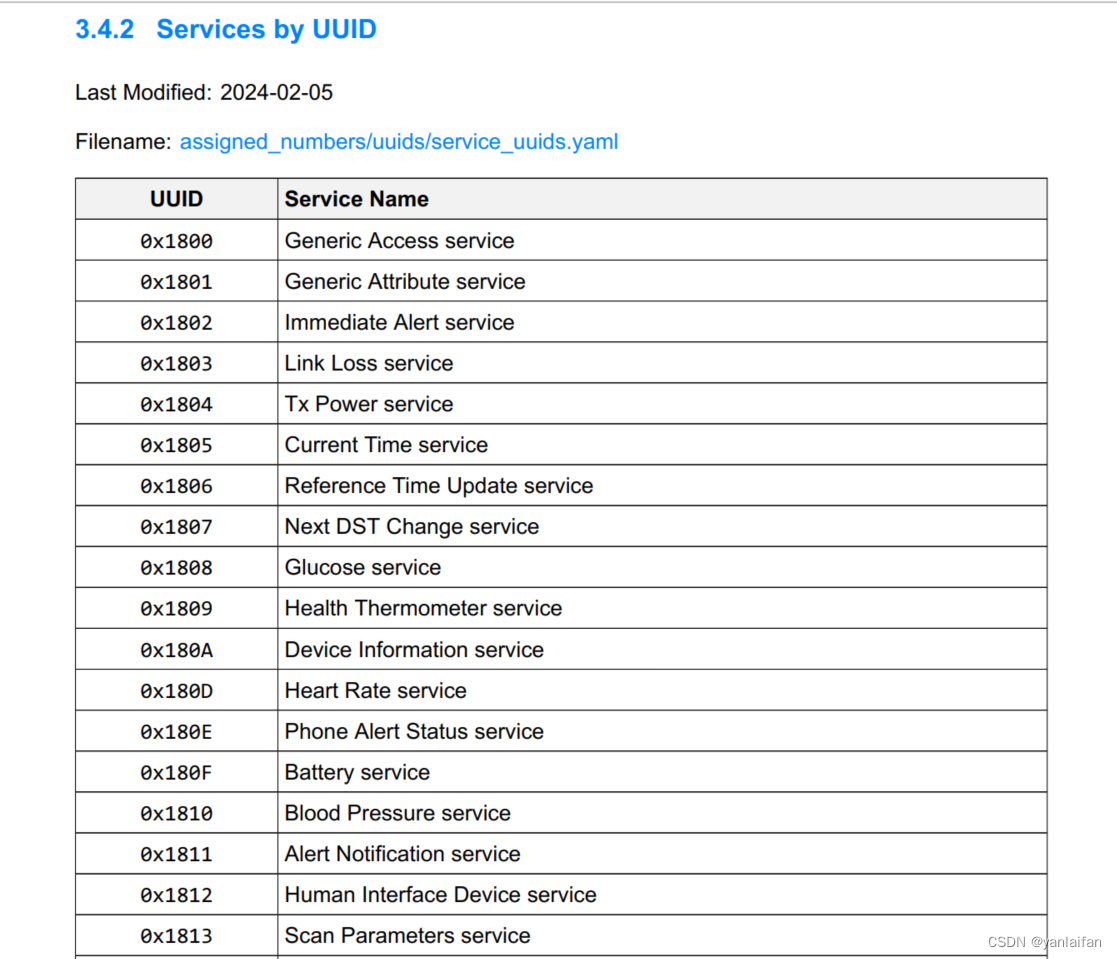Select the Tx Power service entry
Image resolution: width=1117 pixels, height=959 pixels.
tap(368, 404)
